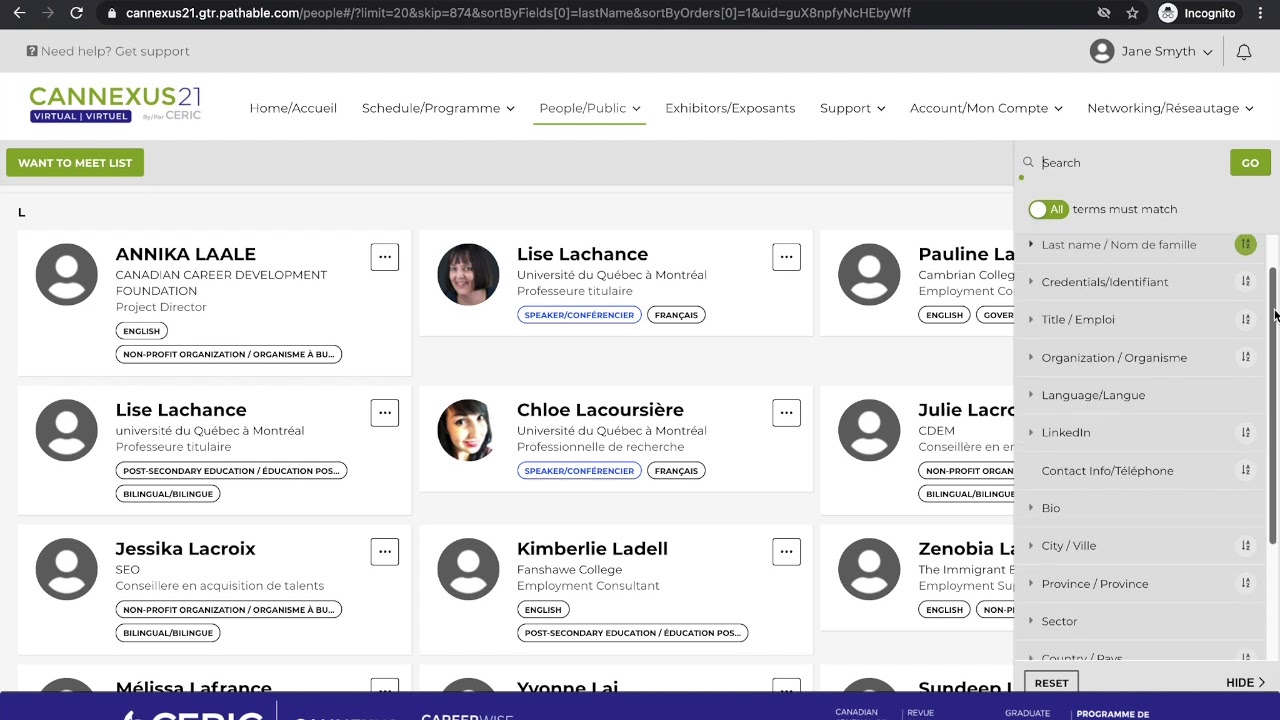This screenshot has width=1280, height=720.
Task: Click Speaker/Conférencier tag on Chloe Lacoursière
Action: click(579, 470)
